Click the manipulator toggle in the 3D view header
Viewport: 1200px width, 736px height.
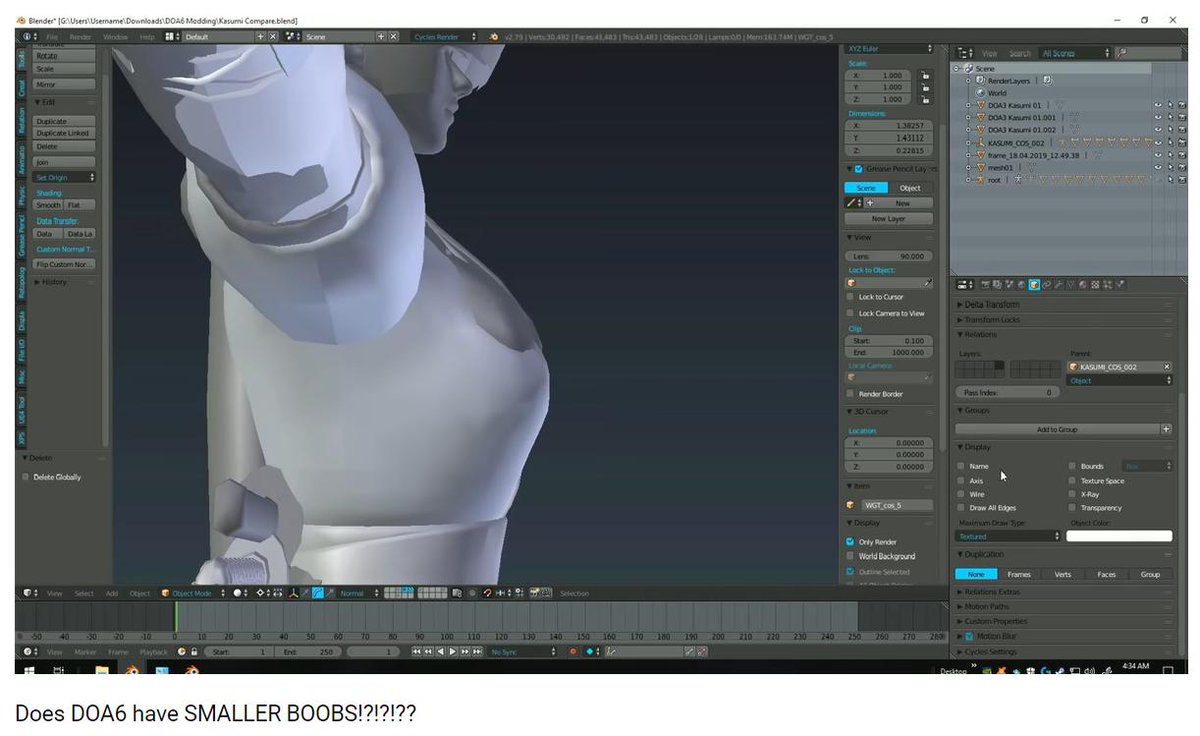point(293,593)
